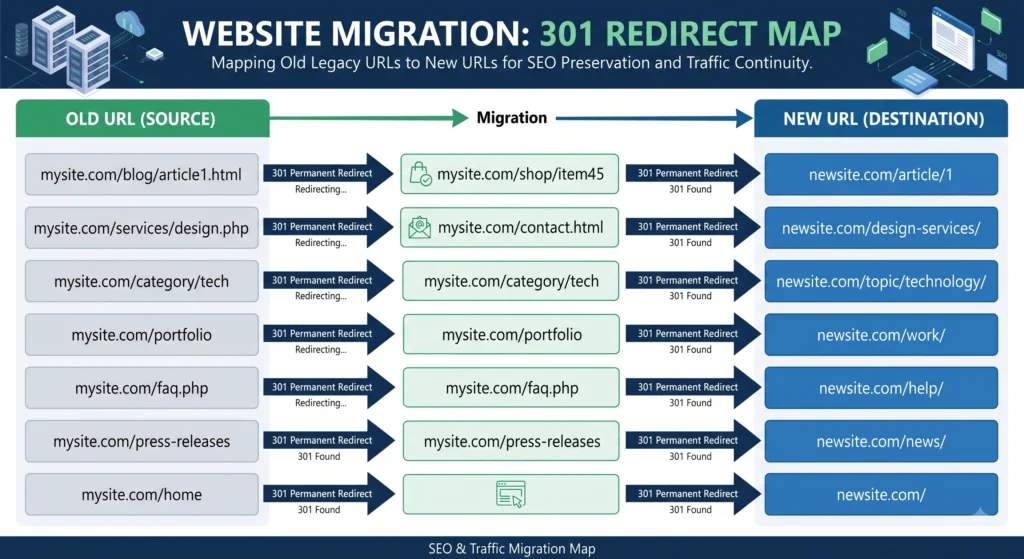Click the 301 Found arrow pointing to newsite.com/work/
The width and height of the screenshot is (1024, 559).
(x=693, y=335)
